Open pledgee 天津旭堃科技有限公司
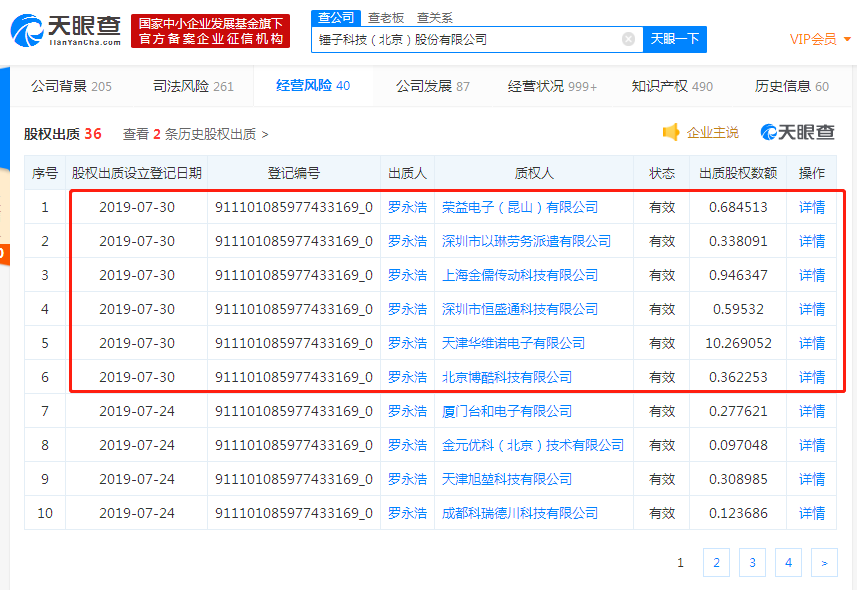Image resolution: width=857 pixels, height=590 pixels. pos(507,479)
